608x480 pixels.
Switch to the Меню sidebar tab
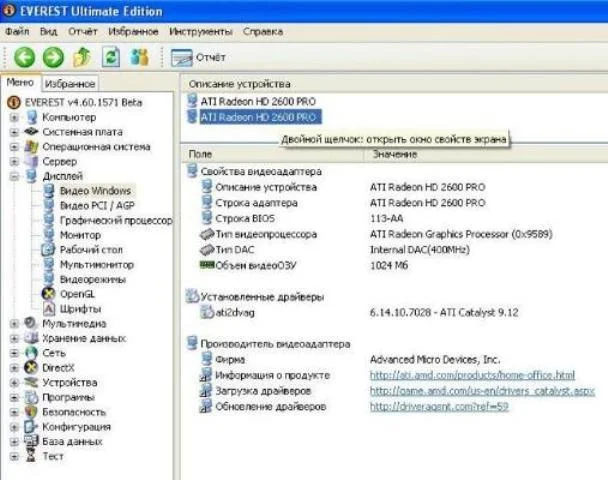[20, 82]
